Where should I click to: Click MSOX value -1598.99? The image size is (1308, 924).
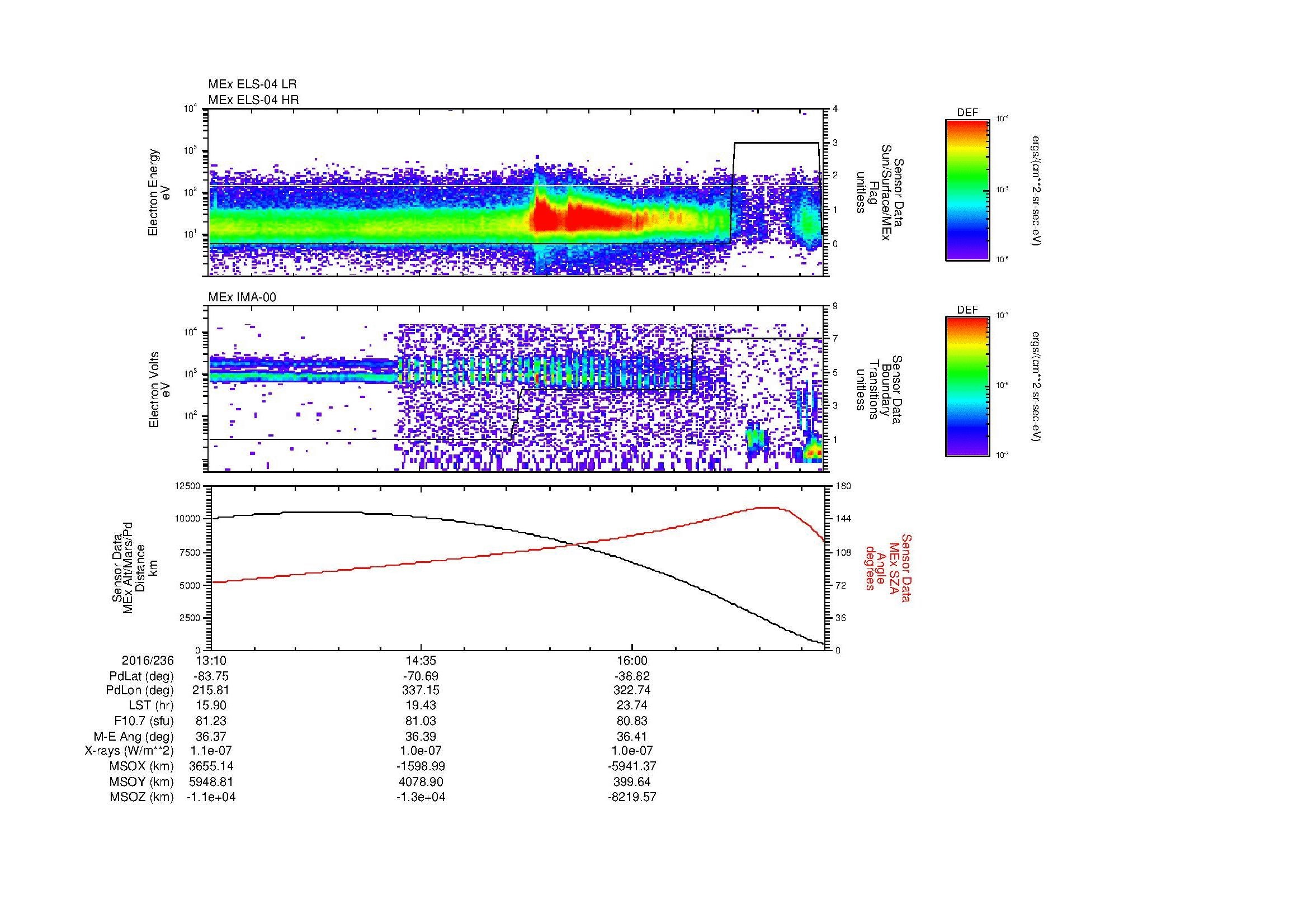421,766
